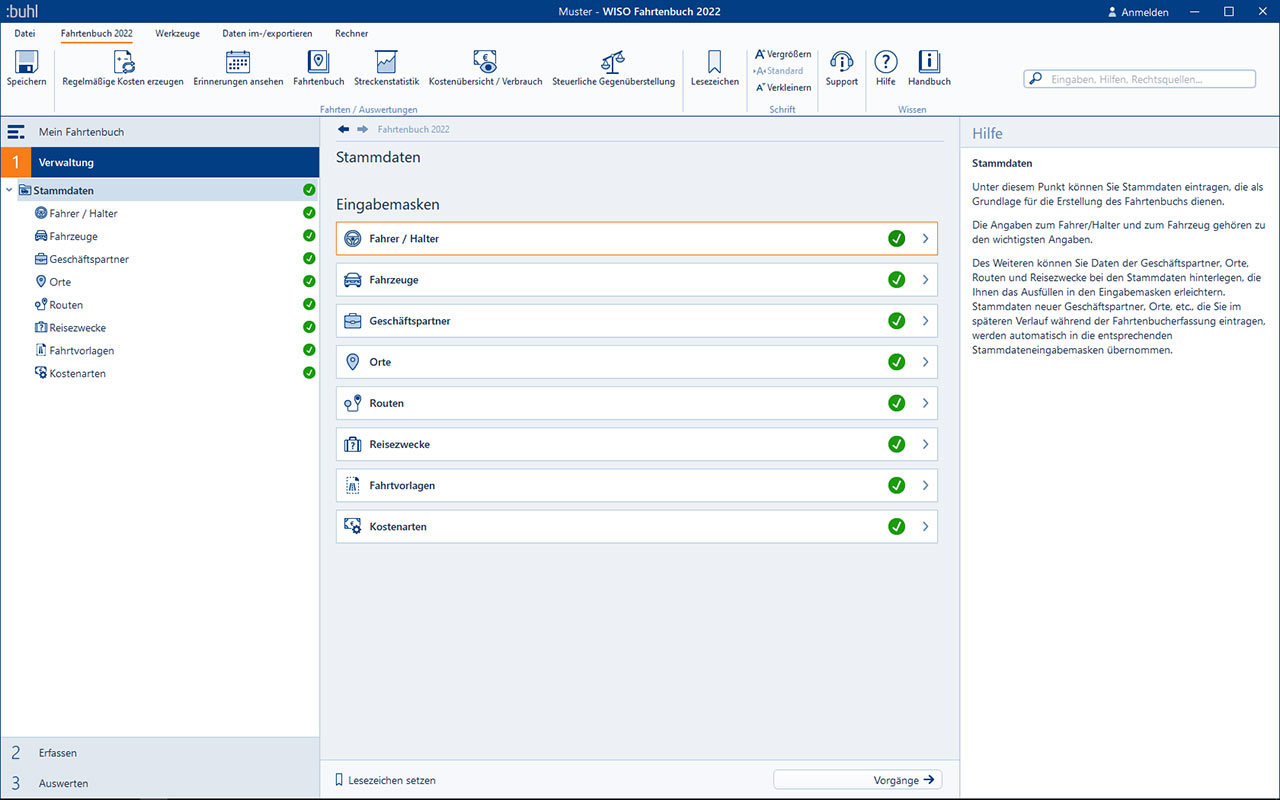
Task: Open Kostenübersicht / Verbrauch icon
Action: point(485,62)
